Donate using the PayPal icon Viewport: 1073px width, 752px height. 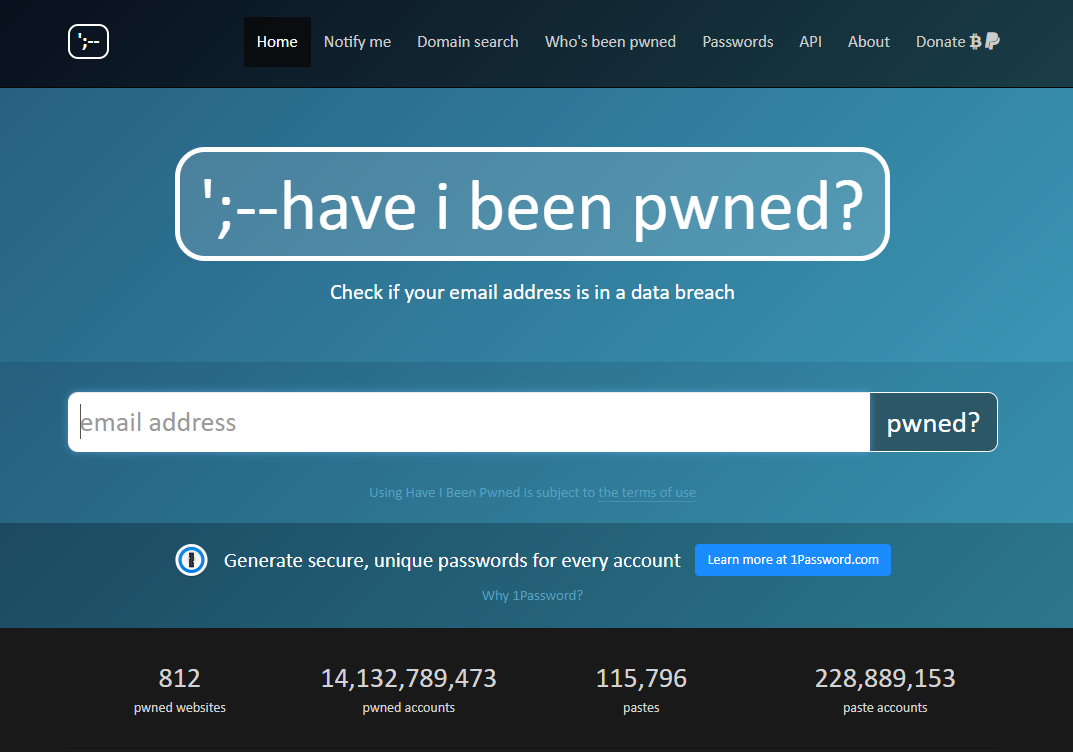[990, 41]
